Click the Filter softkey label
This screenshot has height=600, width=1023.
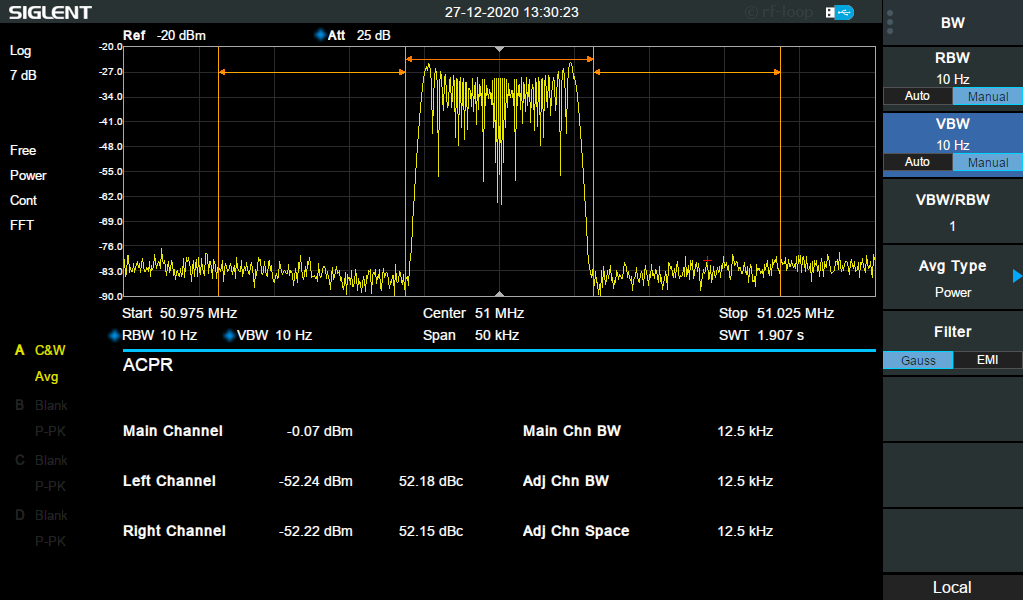tap(953, 332)
